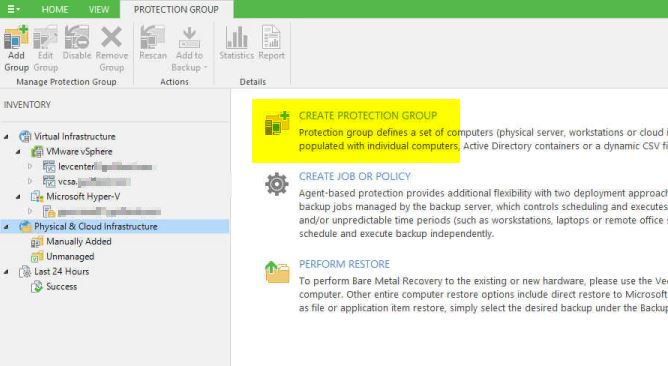The width and height of the screenshot is (668, 366).
Task: Click the blurred Hyper-V host icon
Action: click(49, 211)
